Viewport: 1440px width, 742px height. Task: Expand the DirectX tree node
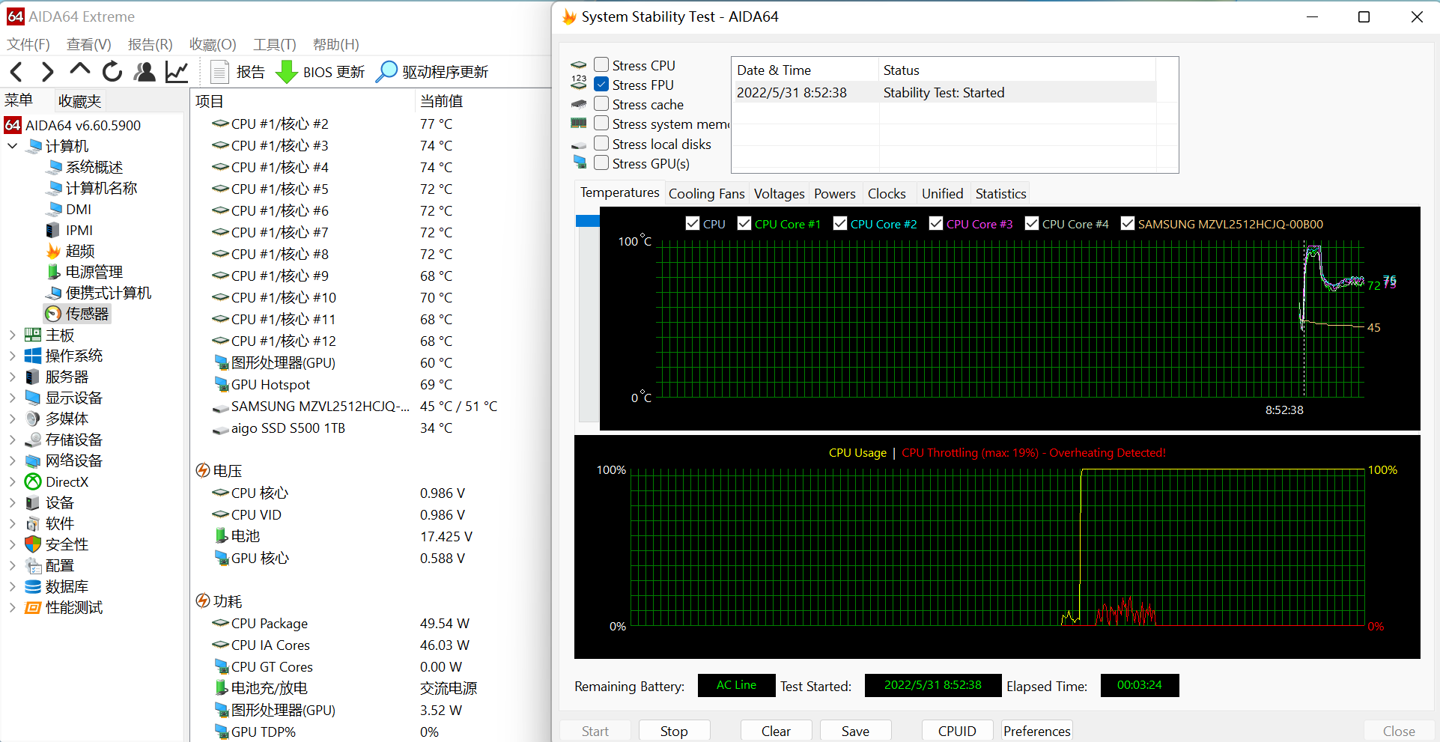(12, 482)
